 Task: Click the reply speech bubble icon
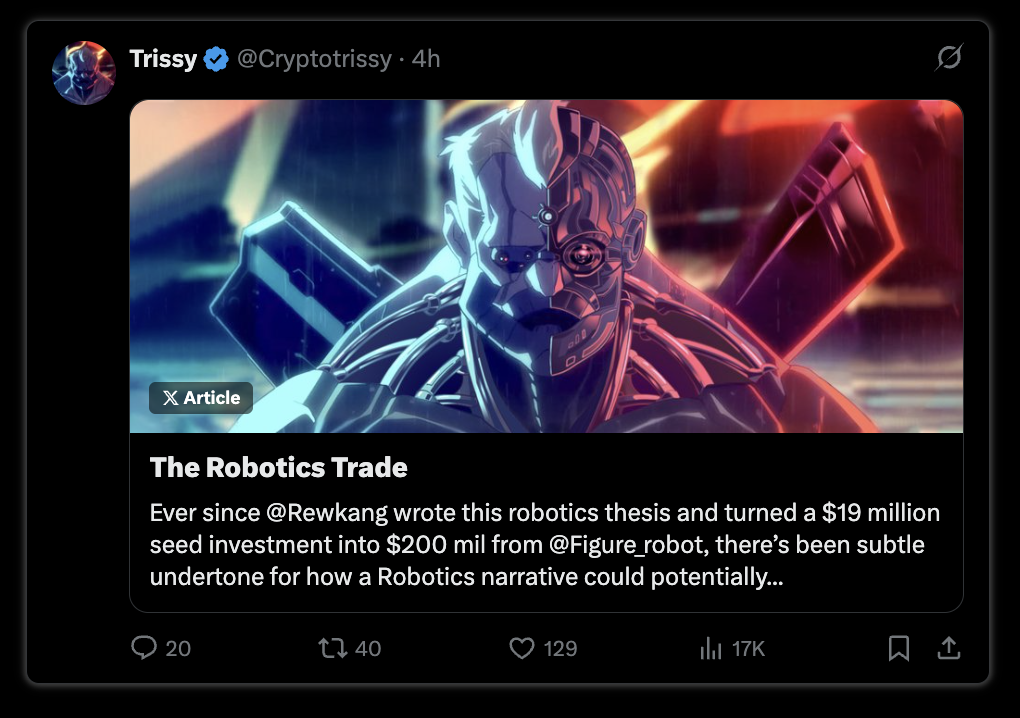pyautogui.click(x=144, y=648)
